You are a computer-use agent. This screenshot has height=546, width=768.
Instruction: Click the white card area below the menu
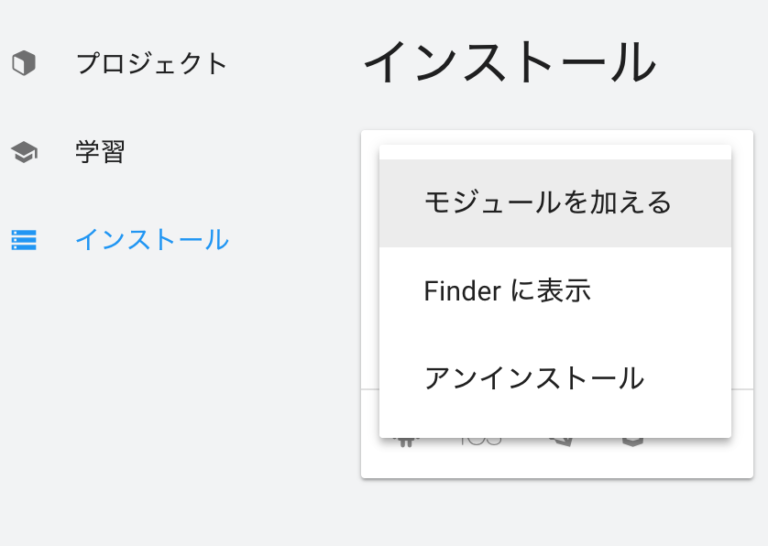[x=557, y=463]
